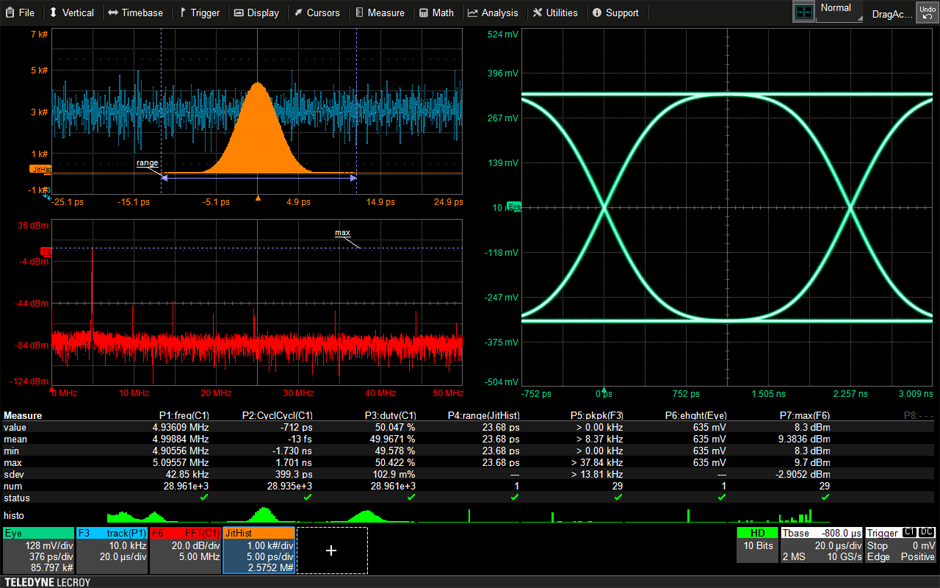Open the Timebase menu

tap(135, 13)
